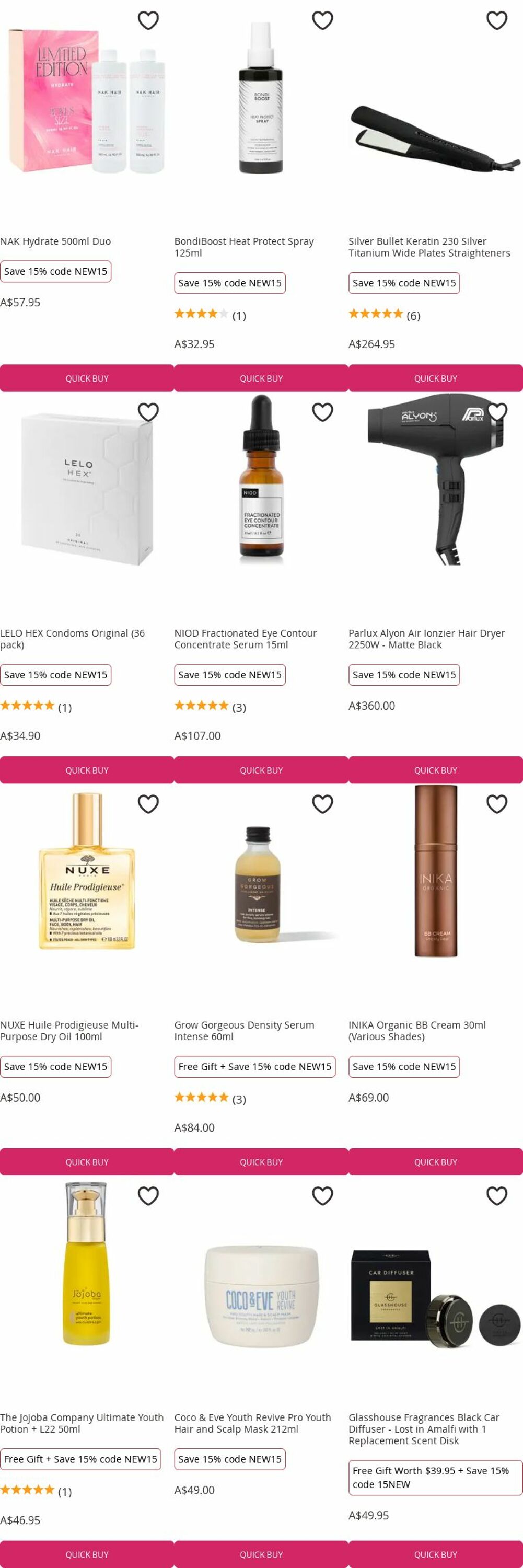523x1568 pixels.
Task: Open Silver Bullet Keratin 230 product title
Action: pos(429,247)
